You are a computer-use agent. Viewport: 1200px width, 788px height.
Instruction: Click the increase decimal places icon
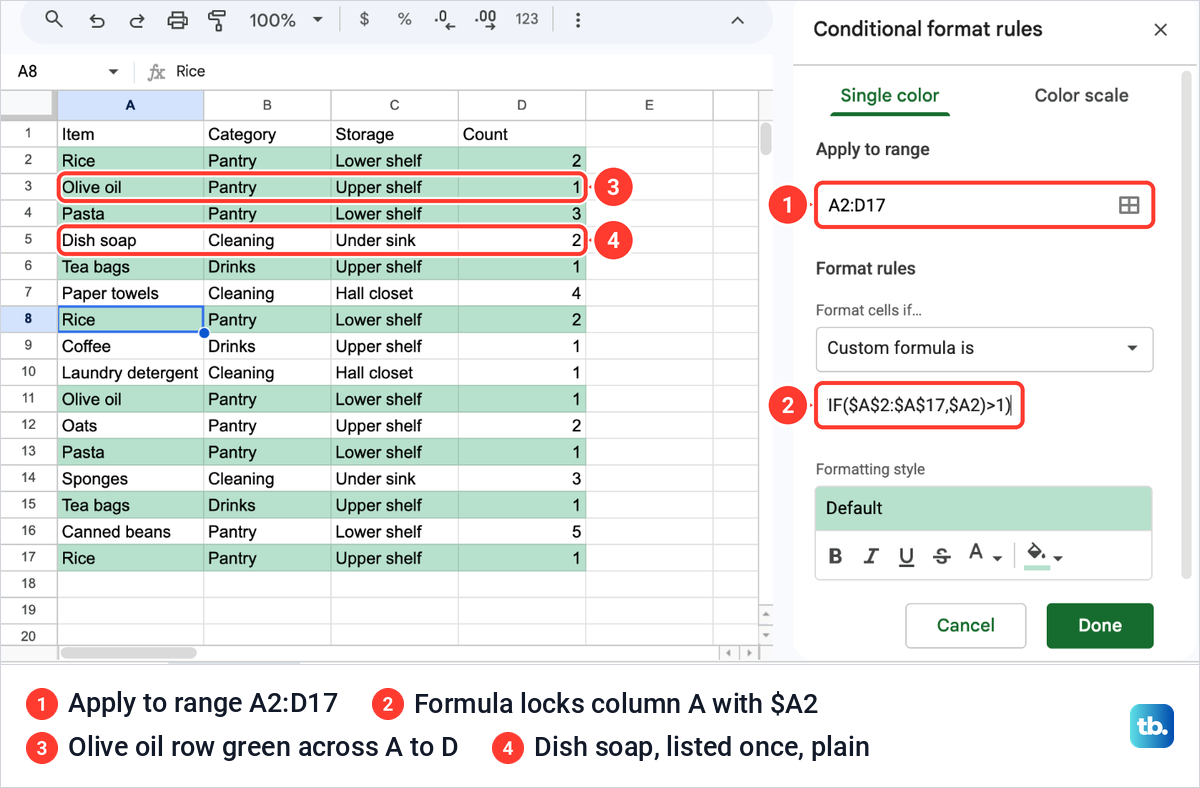(x=485, y=19)
